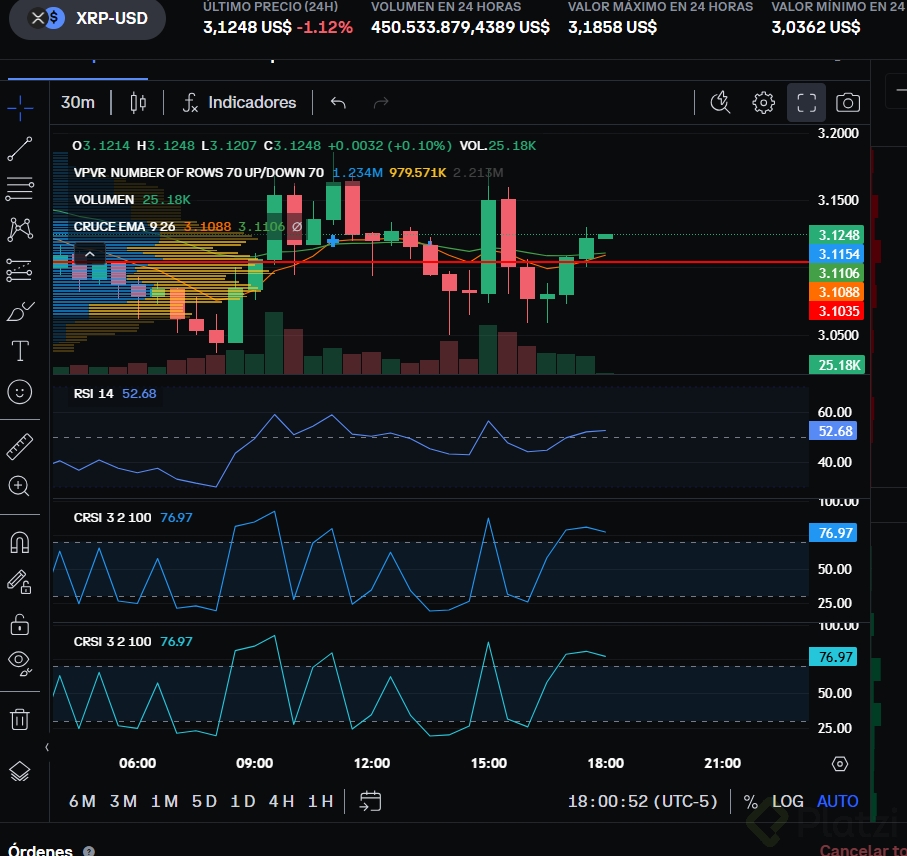This screenshot has height=856, width=907.
Task: Select the ruler measure tool
Action: tap(20, 447)
